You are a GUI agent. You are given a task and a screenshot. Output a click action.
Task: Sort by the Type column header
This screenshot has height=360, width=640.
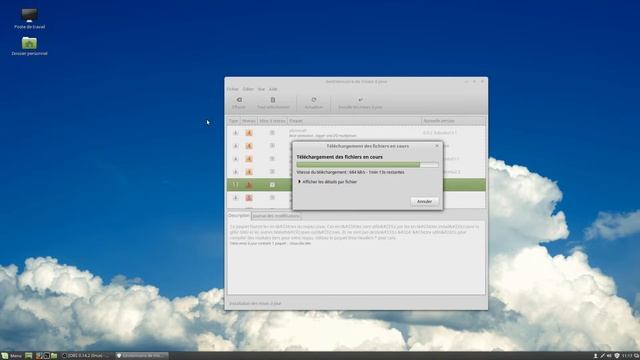pyautogui.click(x=233, y=121)
